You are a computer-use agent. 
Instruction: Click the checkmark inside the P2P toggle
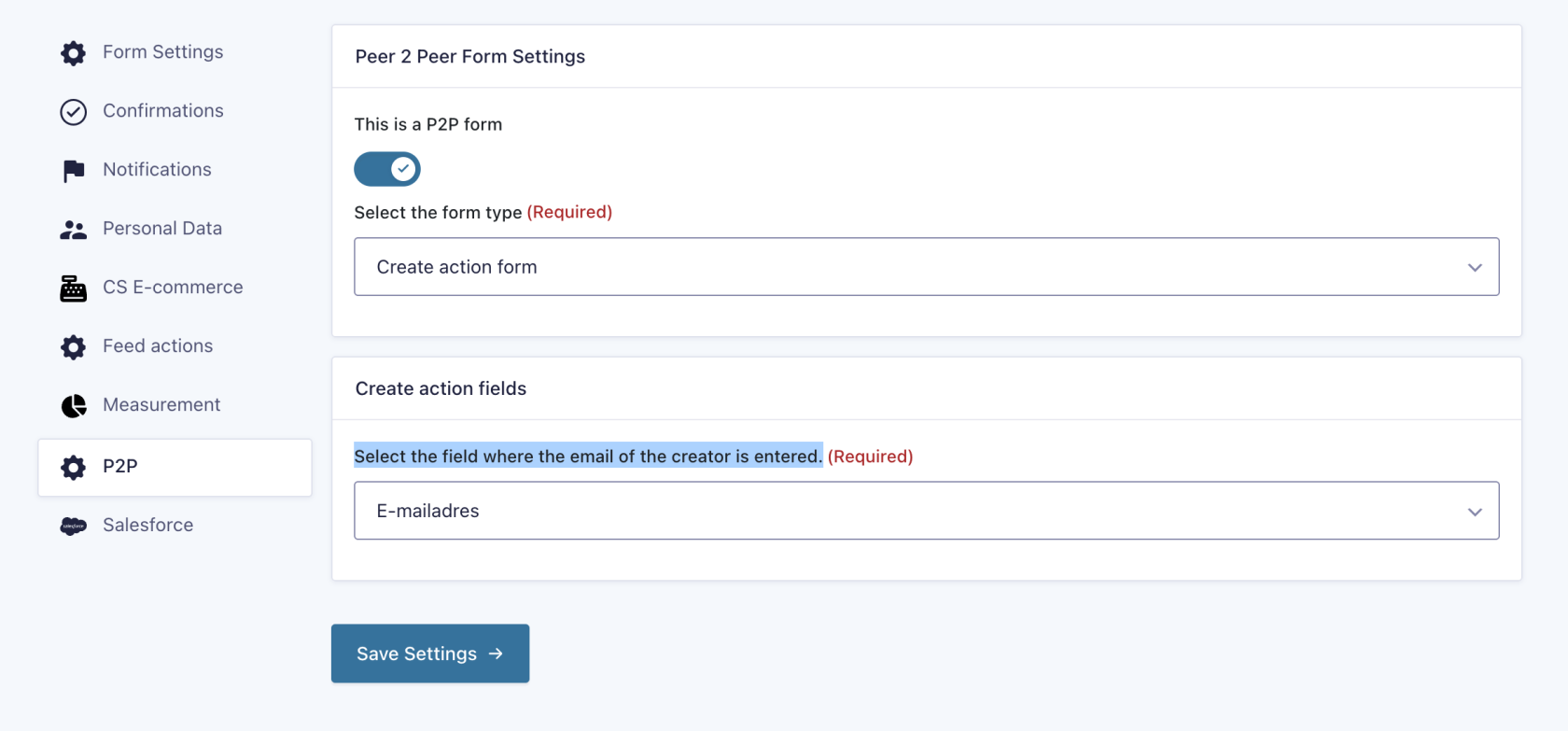402,169
